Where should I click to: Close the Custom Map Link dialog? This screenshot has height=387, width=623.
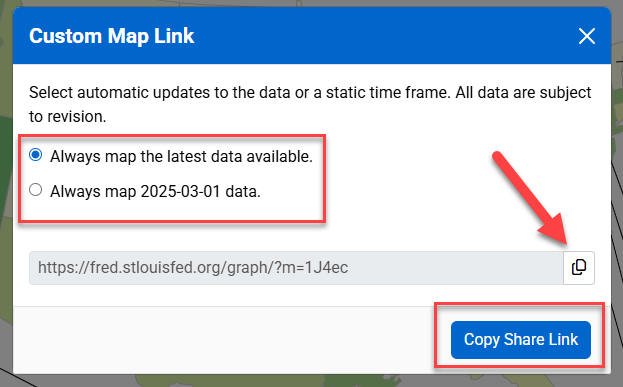[x=586, y=36]
